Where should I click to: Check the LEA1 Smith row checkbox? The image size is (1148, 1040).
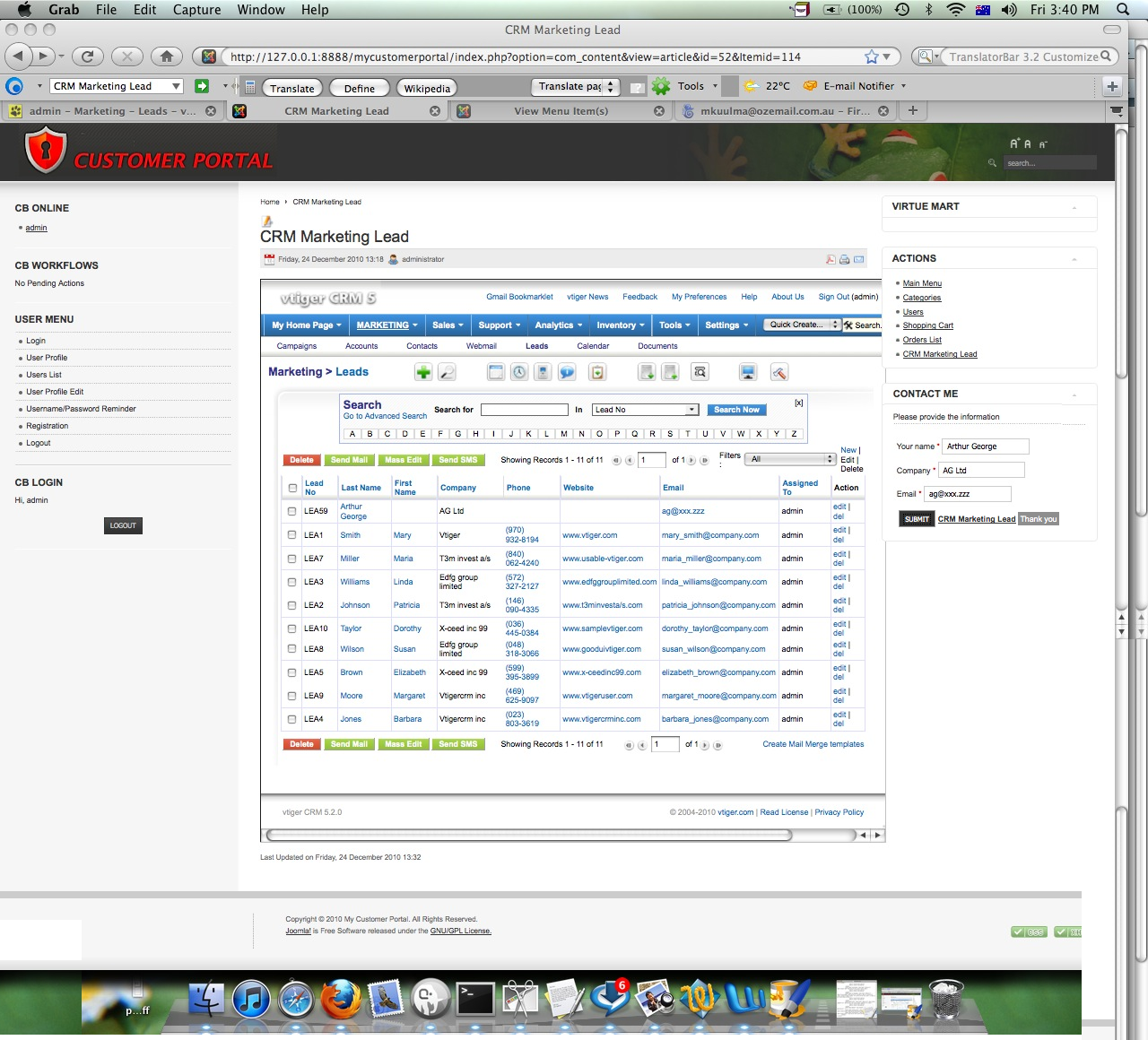pos(291,534)
